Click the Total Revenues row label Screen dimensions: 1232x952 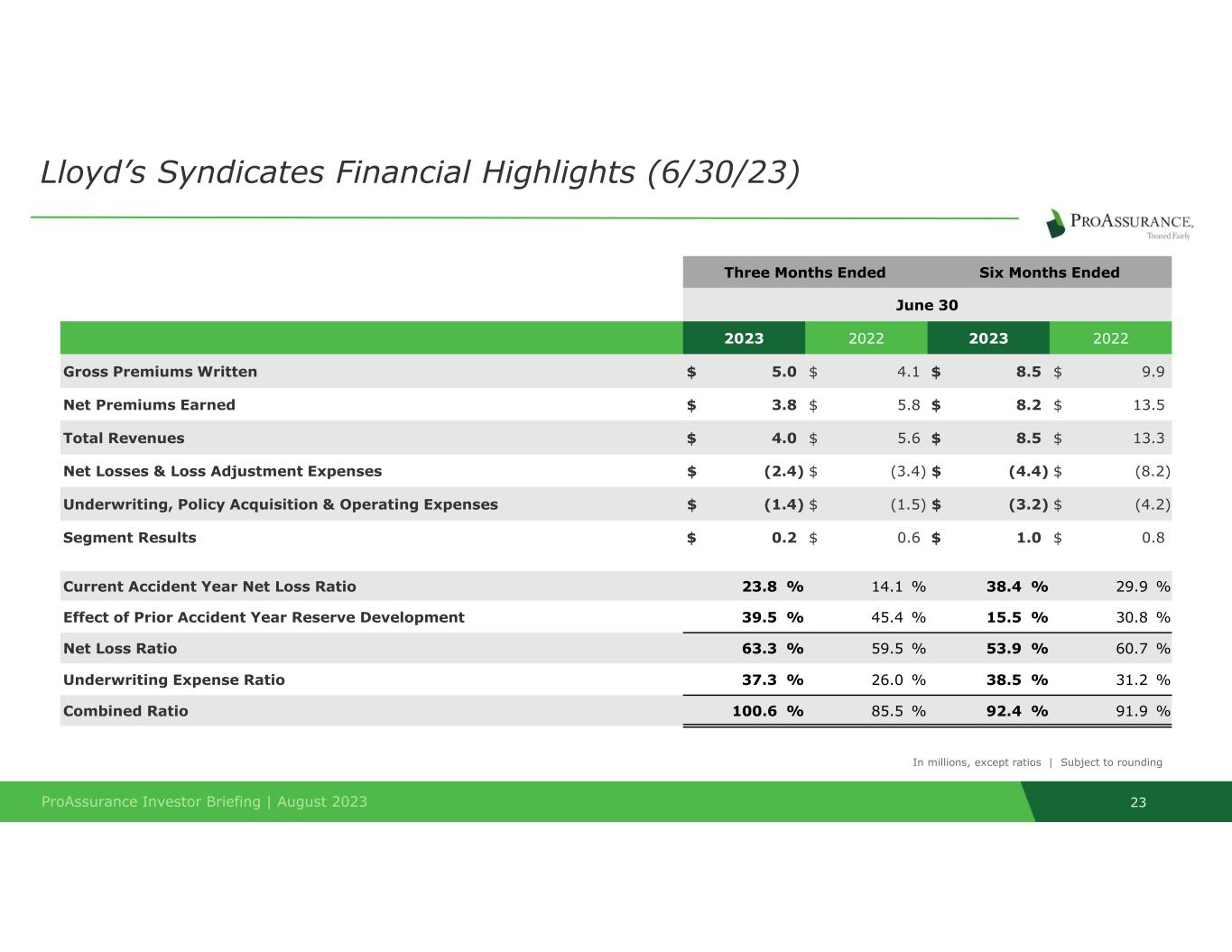click(124, 439)
